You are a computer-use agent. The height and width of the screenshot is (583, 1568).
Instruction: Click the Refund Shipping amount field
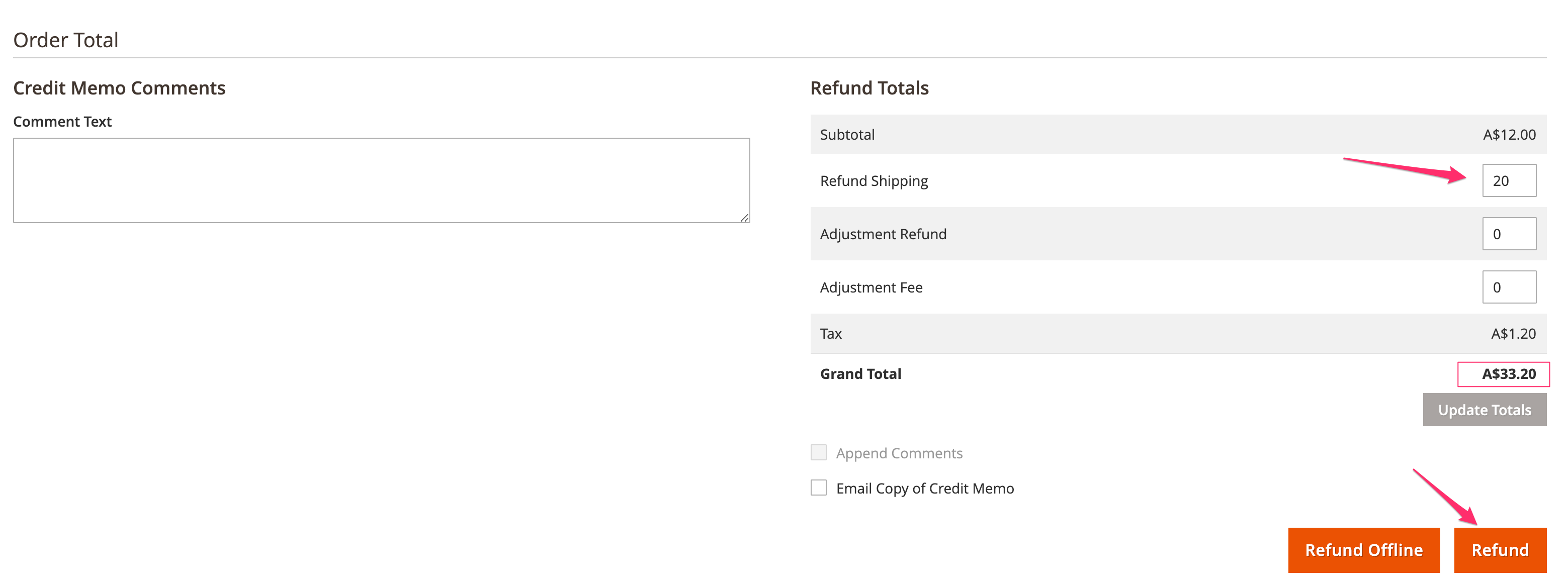[1508, 181]
